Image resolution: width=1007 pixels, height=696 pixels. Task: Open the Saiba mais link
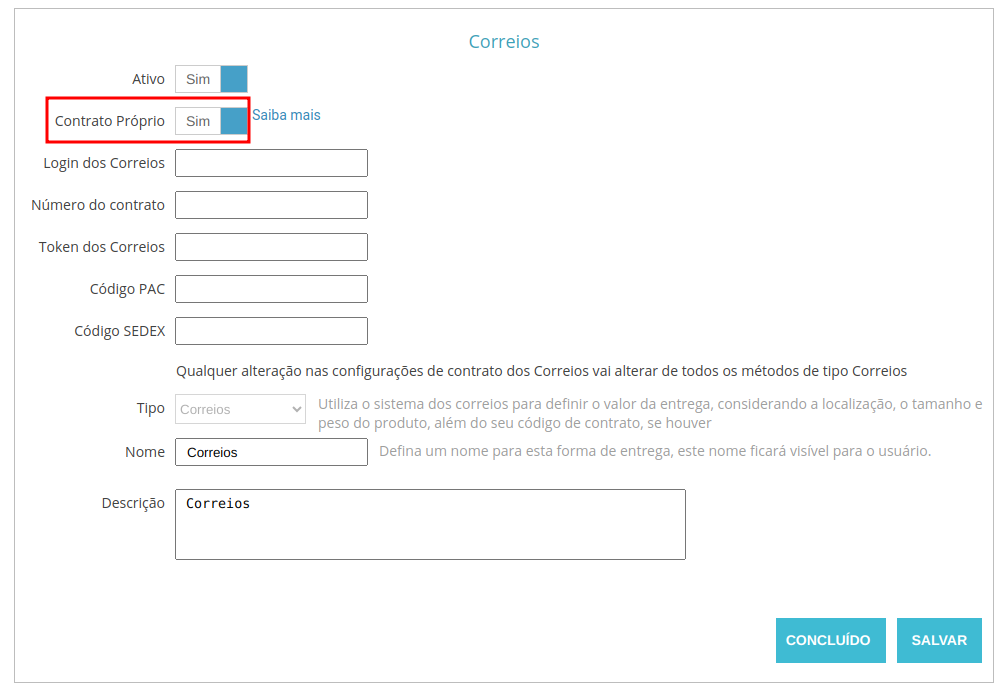286,115
